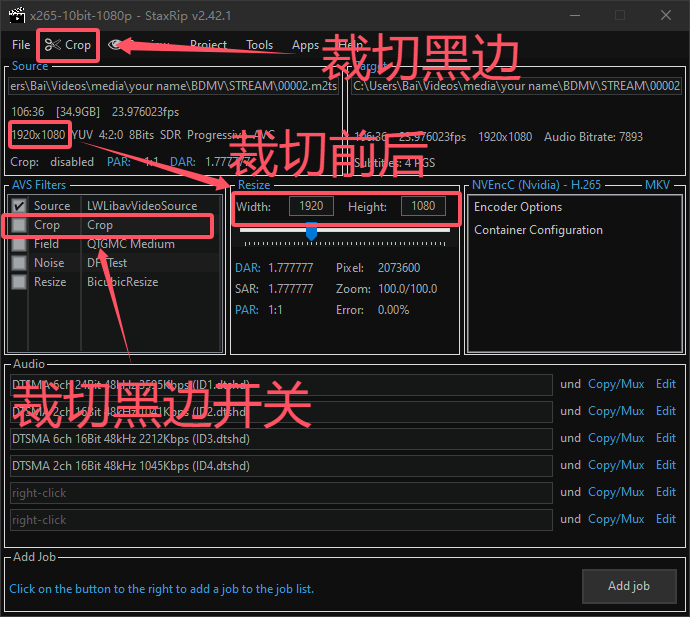Open the MKV container selector

[x=657, y=185]
